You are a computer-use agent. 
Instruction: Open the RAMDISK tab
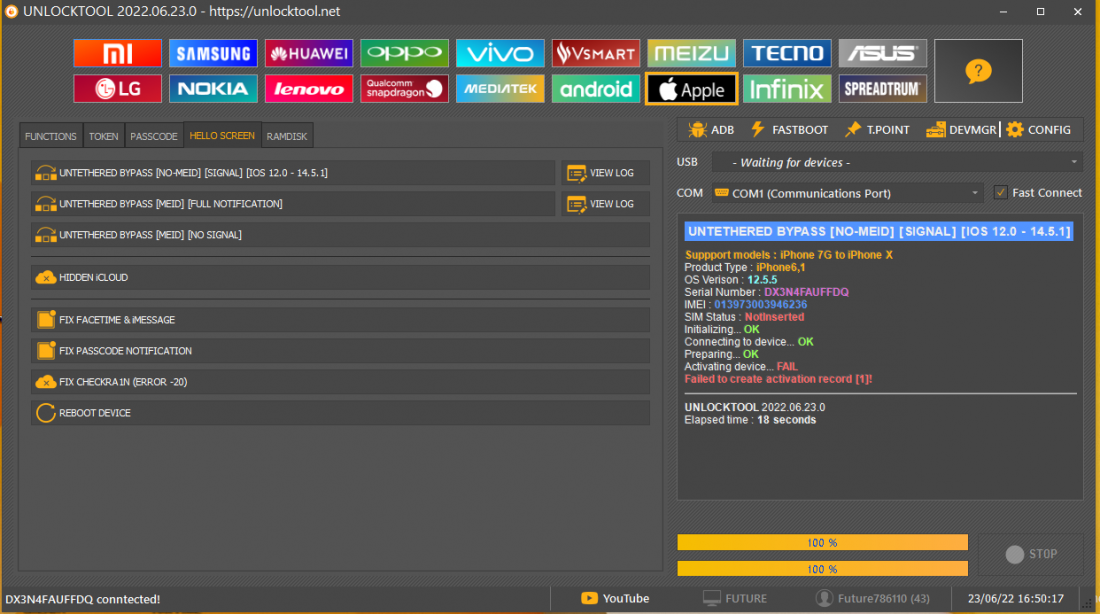(x=287, y=136)
